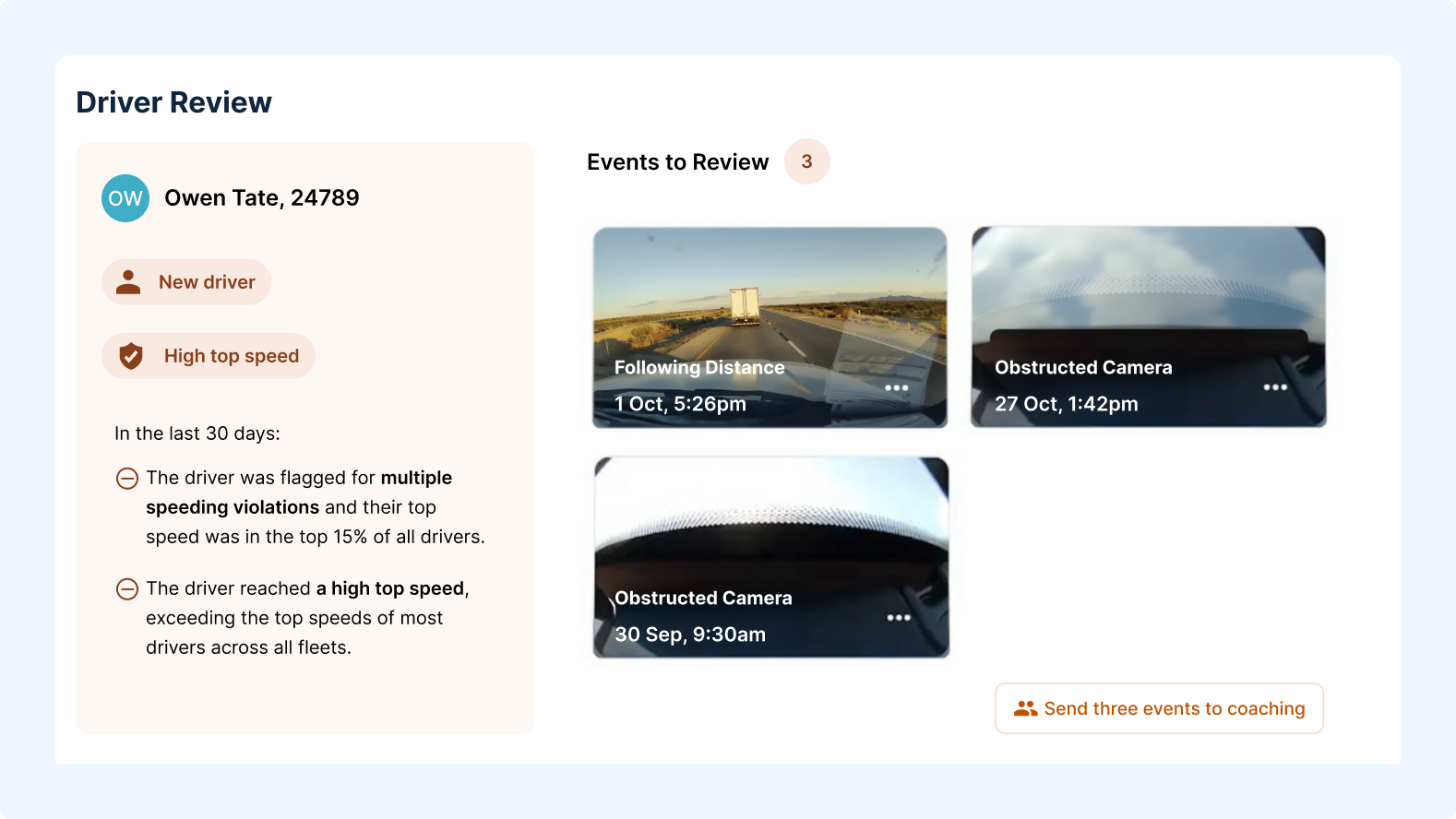The width and height of the screenshot is (1456, 819).
Task: Open the three-dot menu on 27 Oct Obstructed Camera card
Action: 1275,387
